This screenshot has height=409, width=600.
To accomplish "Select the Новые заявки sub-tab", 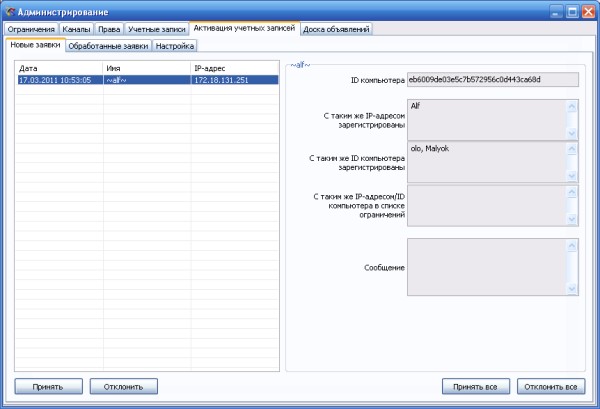I will tap(35, 46).
